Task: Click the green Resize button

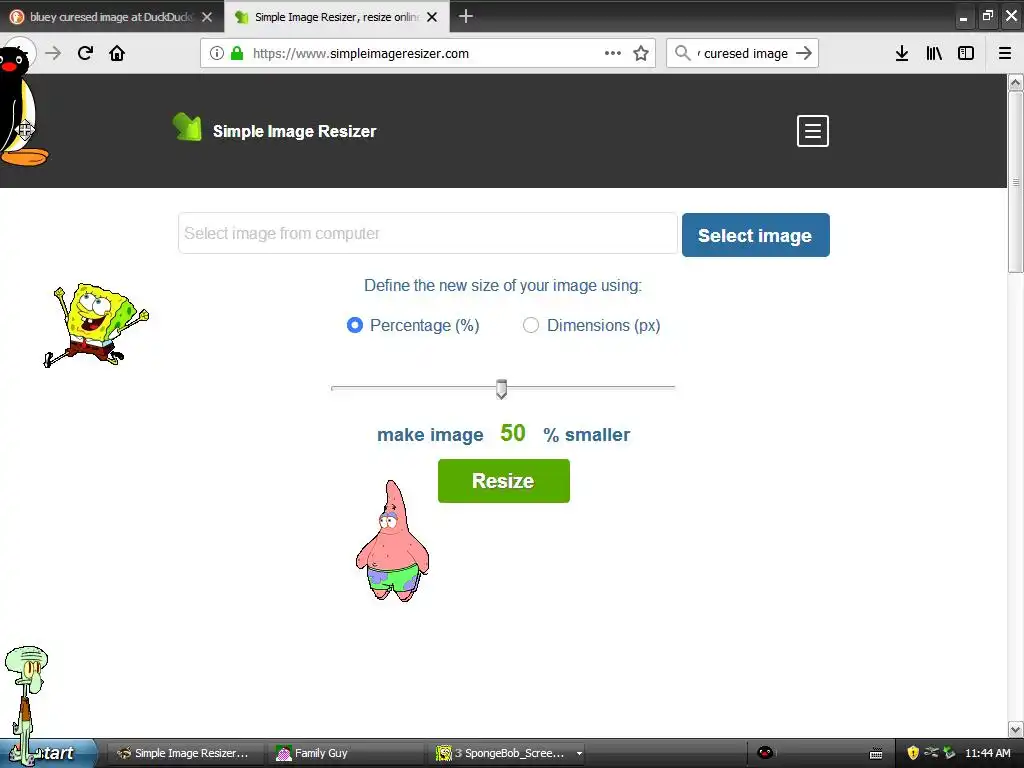Action: coord(504,481)
